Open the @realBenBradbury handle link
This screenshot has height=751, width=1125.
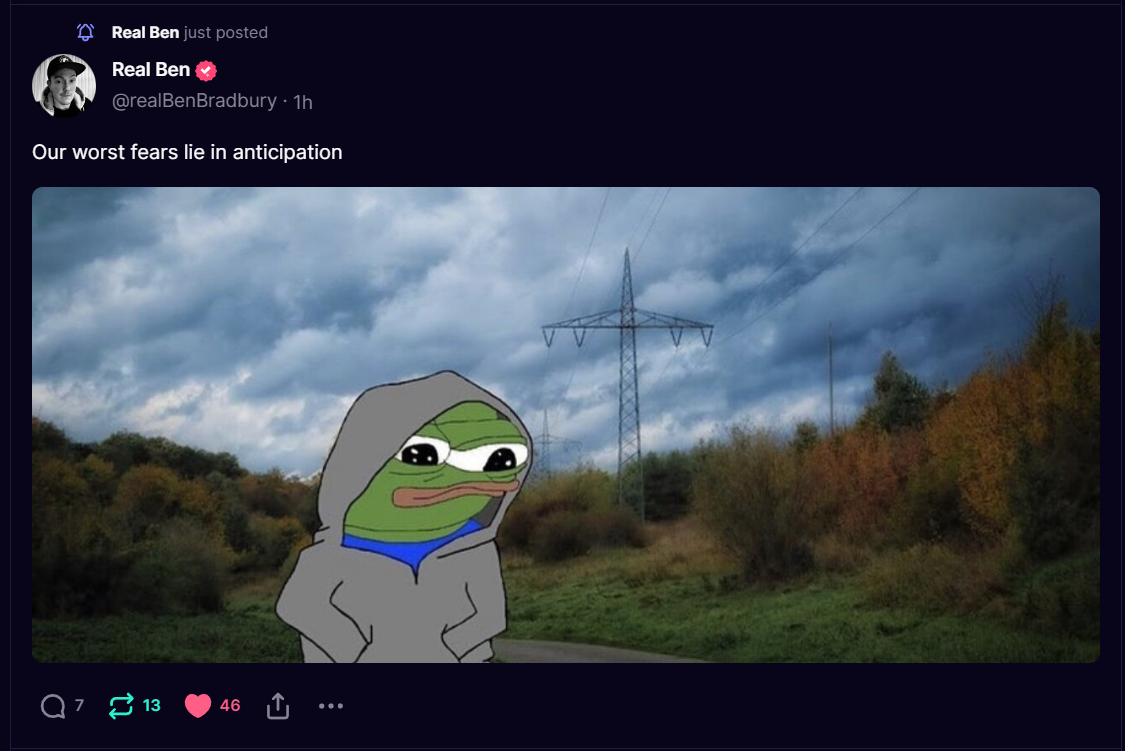tap(194, 101)
